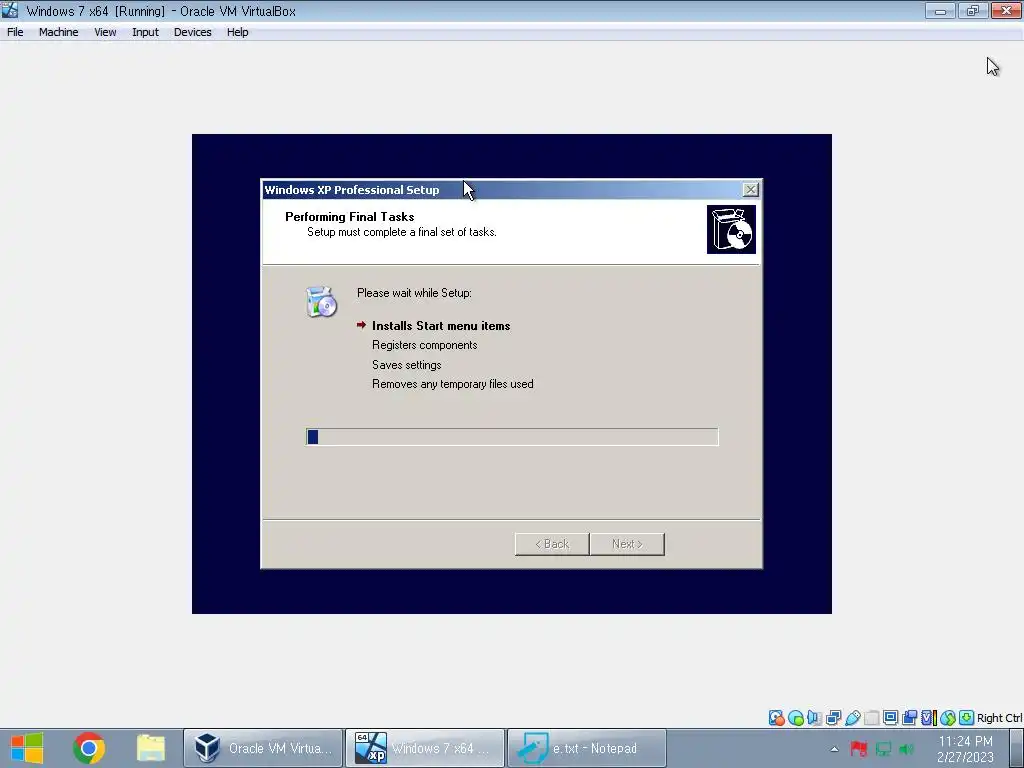Switch to e.txt Notepad taskbar button
The width and height of the screenshot is (1024, 768).
coord(587,748)
